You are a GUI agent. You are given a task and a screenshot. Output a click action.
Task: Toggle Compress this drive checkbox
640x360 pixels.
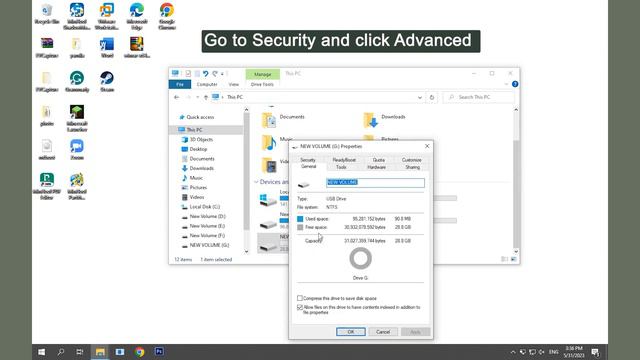[300, 298]
